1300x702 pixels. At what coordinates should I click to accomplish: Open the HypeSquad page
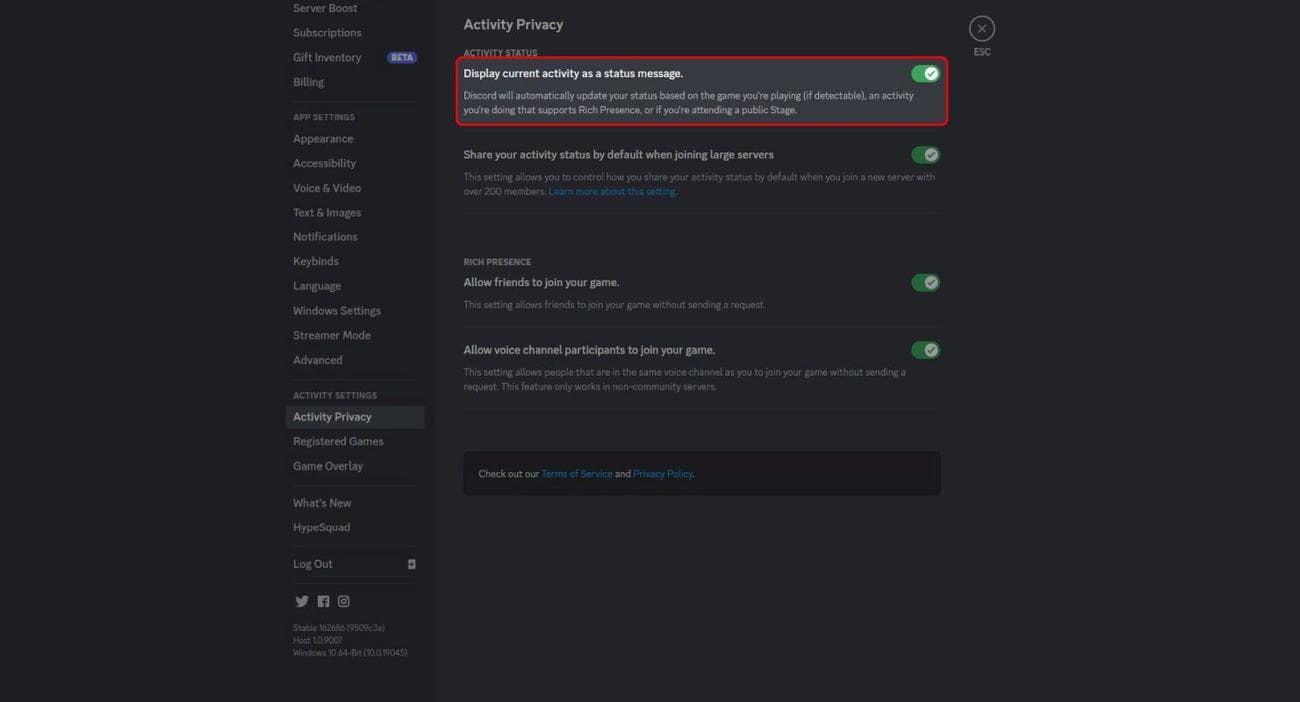point(320,526)
